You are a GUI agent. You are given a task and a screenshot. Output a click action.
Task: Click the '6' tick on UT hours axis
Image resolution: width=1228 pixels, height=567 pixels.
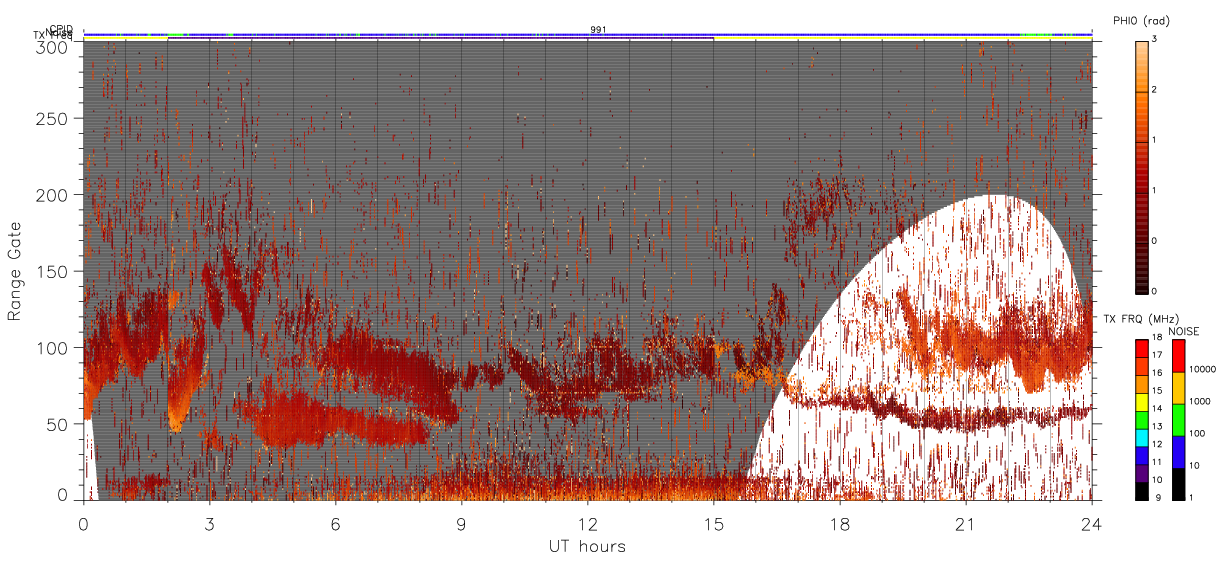pos(335,523)
